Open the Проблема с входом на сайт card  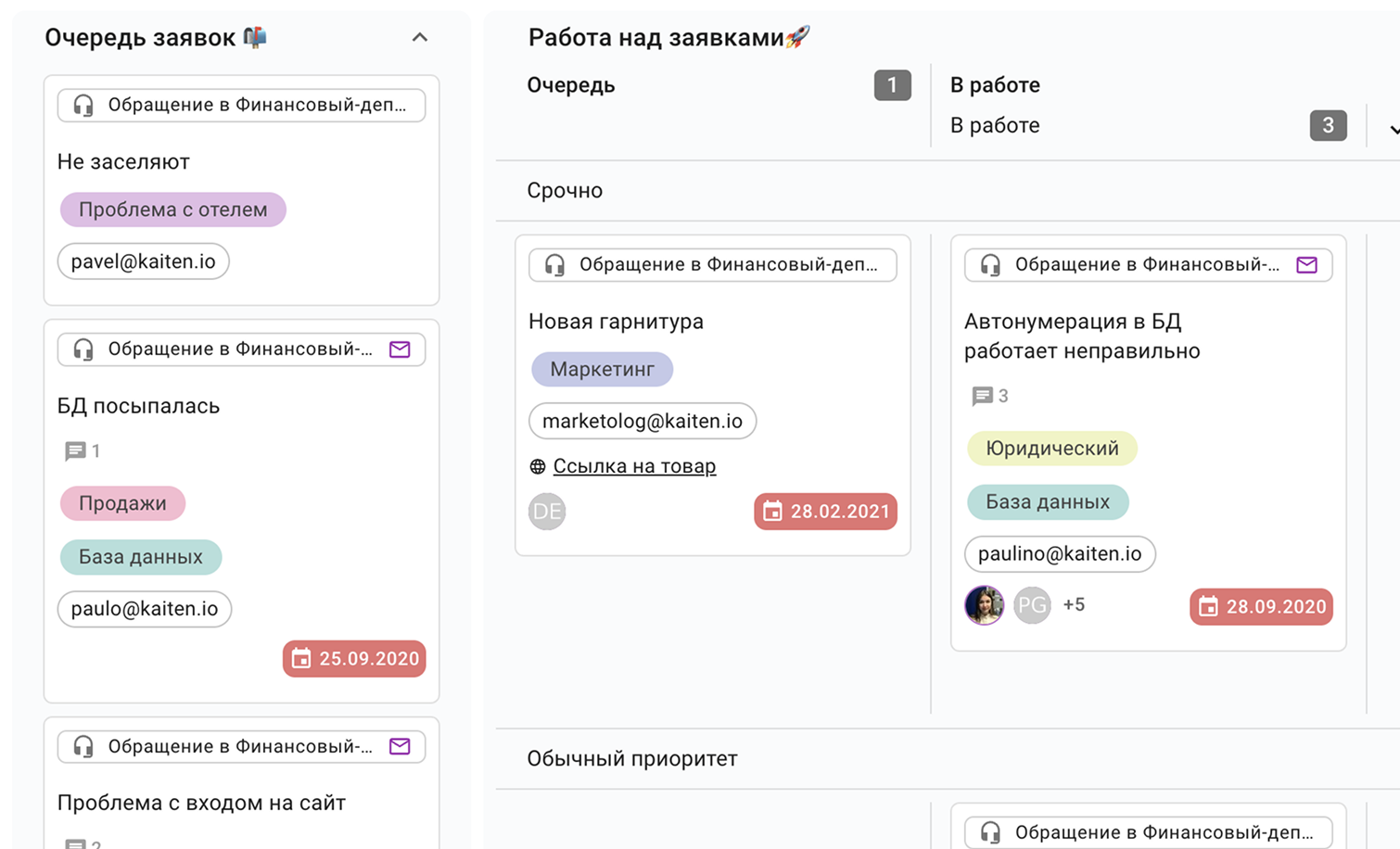tap(201, 803)
